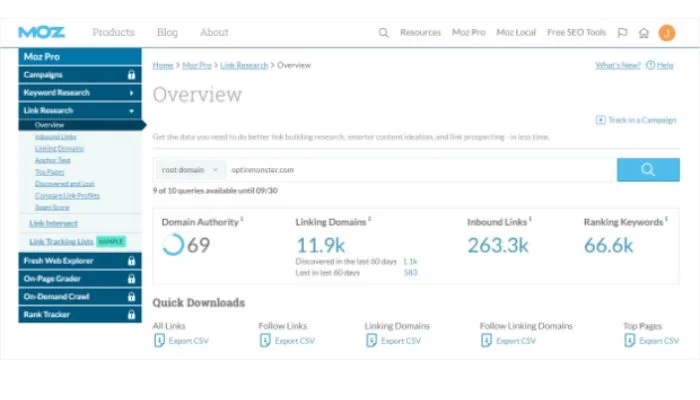Click the Track in a Campaign plus icon
The width and height of the screenshot is (700, 400).
click(600, 120)
